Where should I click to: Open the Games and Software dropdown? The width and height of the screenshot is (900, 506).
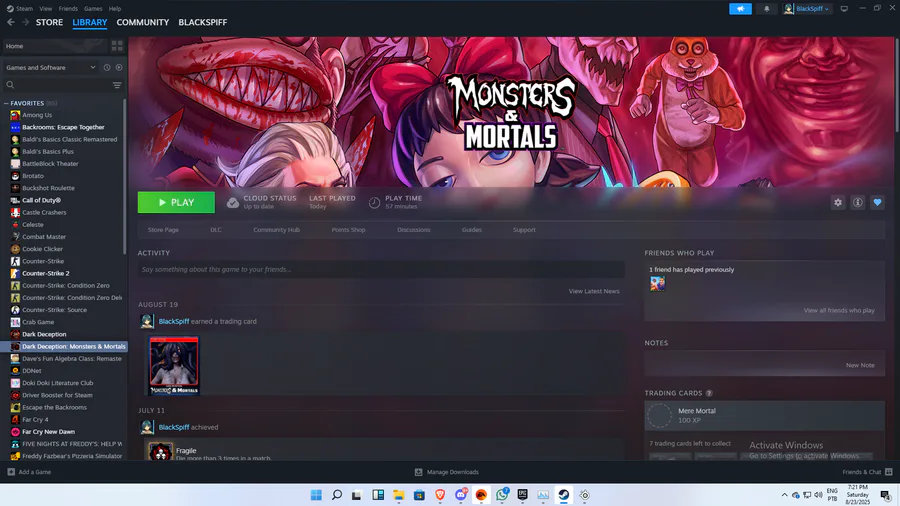point(51,67)
